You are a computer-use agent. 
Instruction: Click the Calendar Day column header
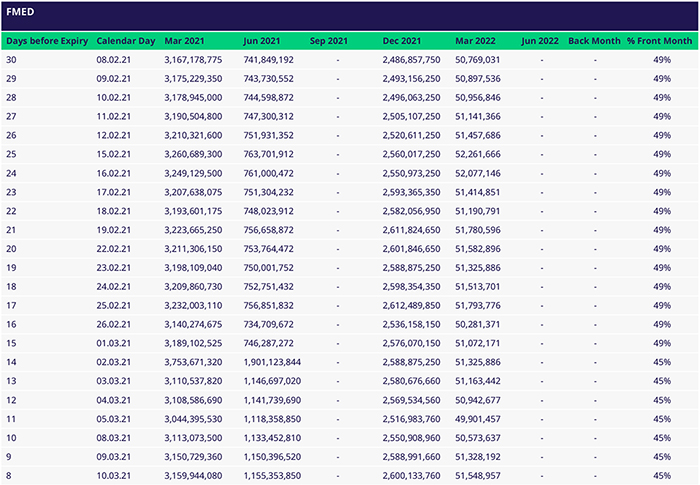click(x=126, y=41)
